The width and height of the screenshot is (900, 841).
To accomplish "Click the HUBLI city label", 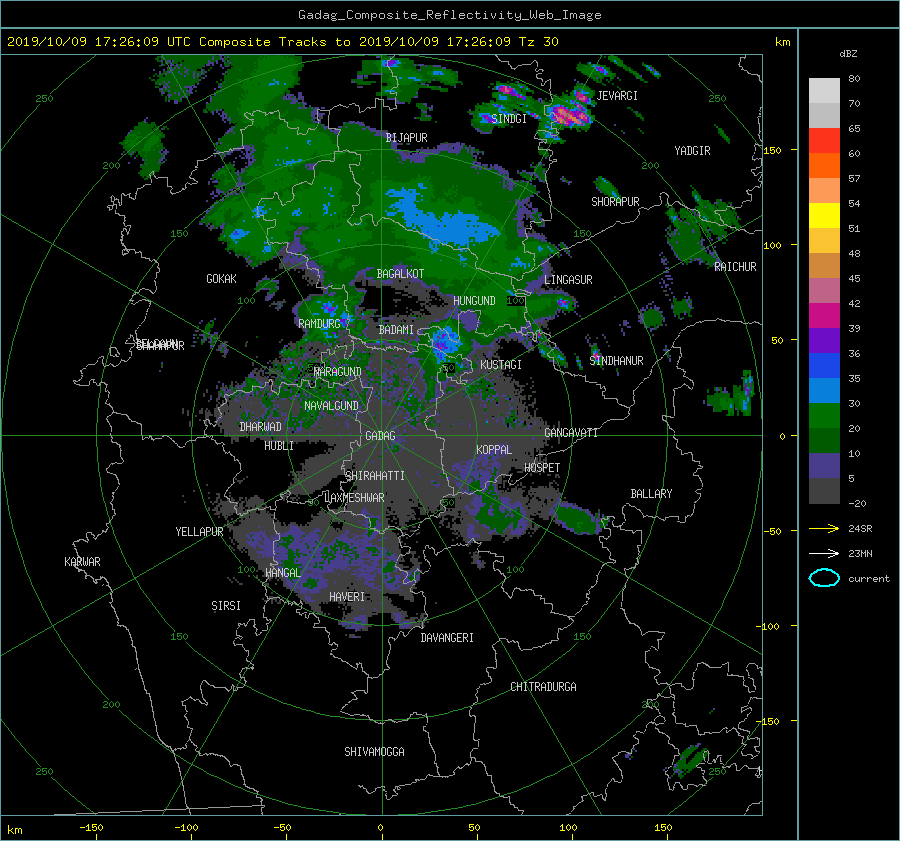I will (279, 445).
